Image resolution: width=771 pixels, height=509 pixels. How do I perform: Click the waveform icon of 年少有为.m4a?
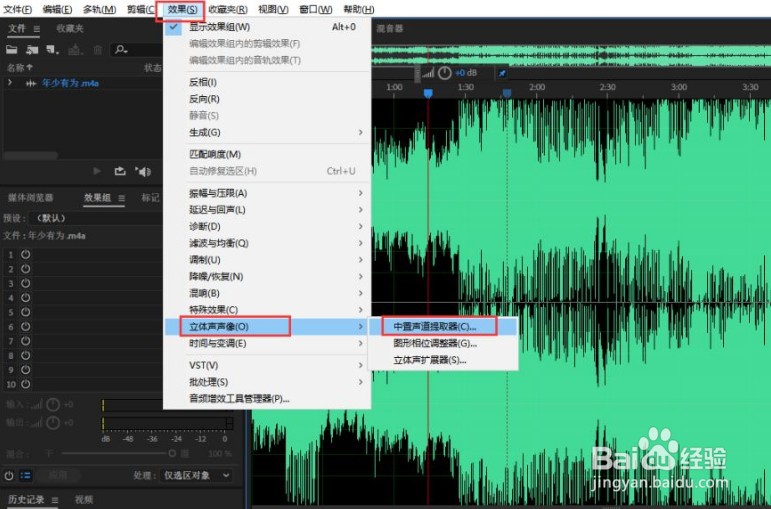31,83
